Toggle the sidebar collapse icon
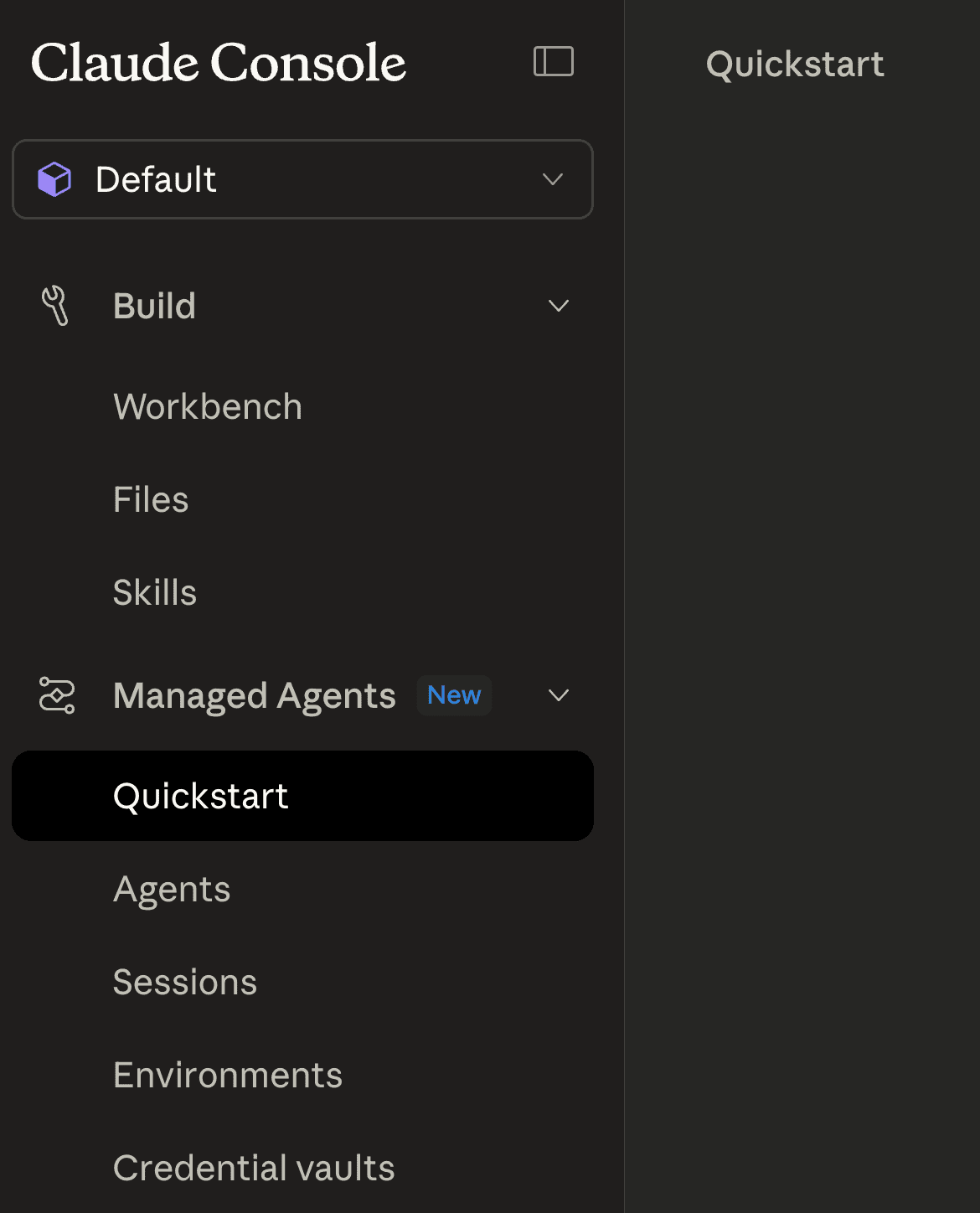Image resolution: width=980 pixels, height=1213 pixels. tap(554, 62)
